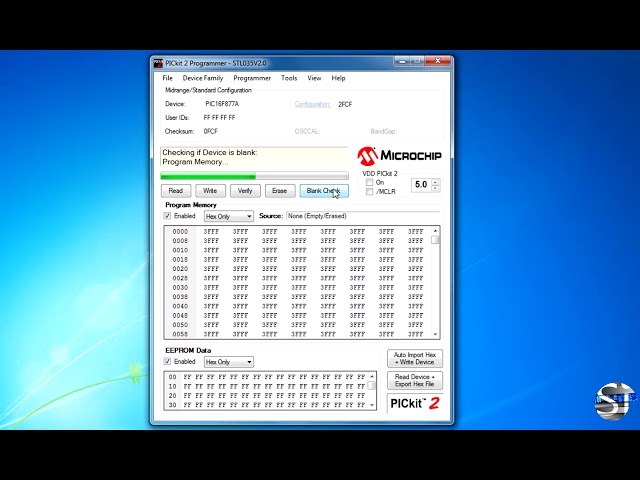Click program memory address 0000
The height and width of the screenshot is (480, 640).
[x=180, y=231]
